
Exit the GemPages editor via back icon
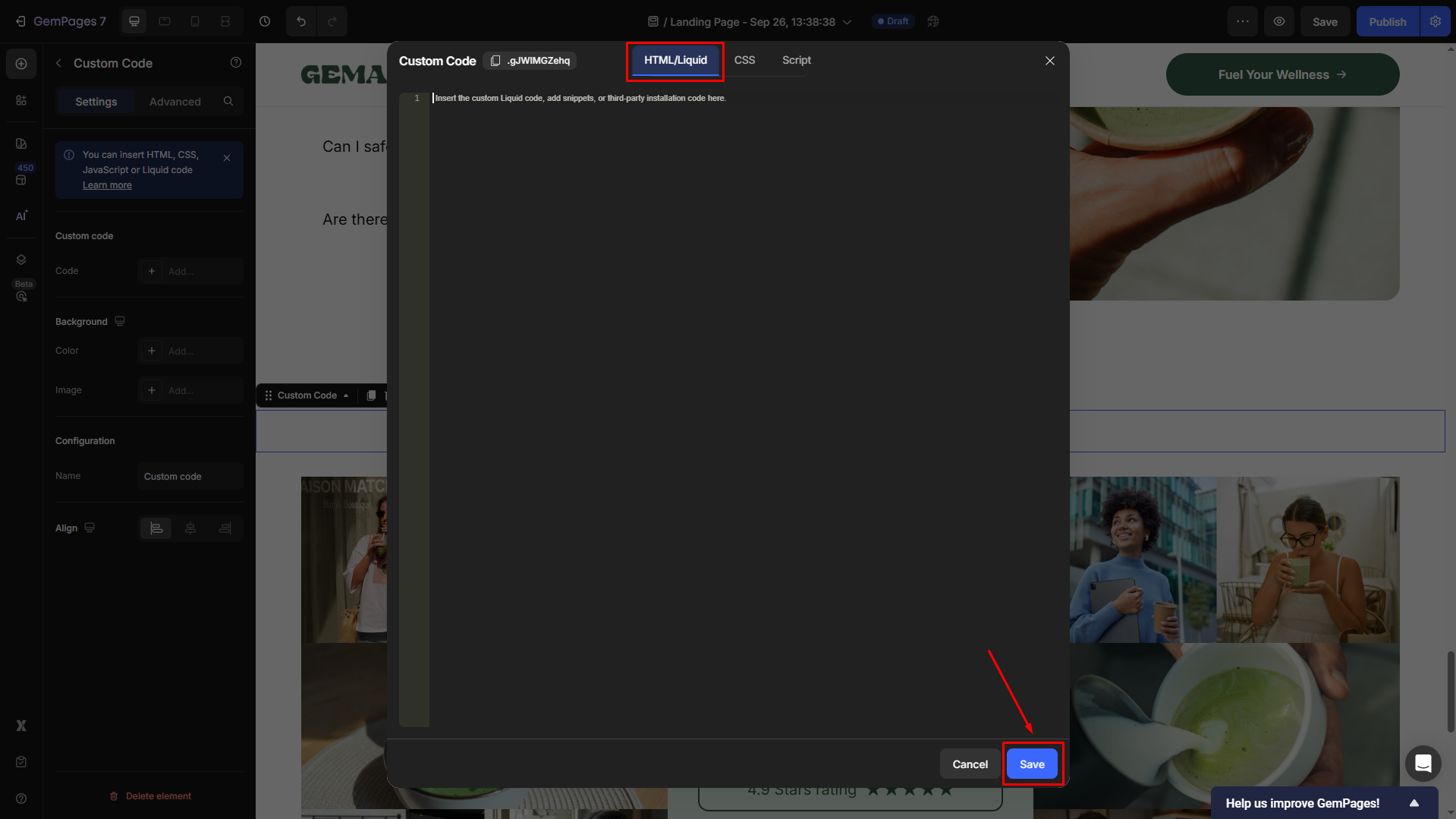(20, 21)
